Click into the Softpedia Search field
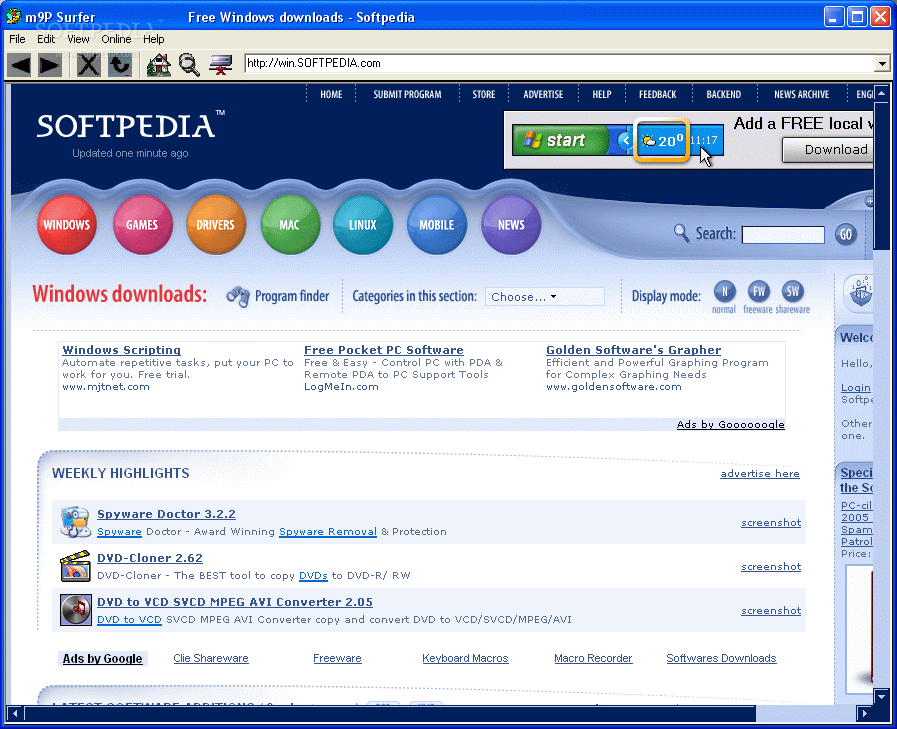 783,235
